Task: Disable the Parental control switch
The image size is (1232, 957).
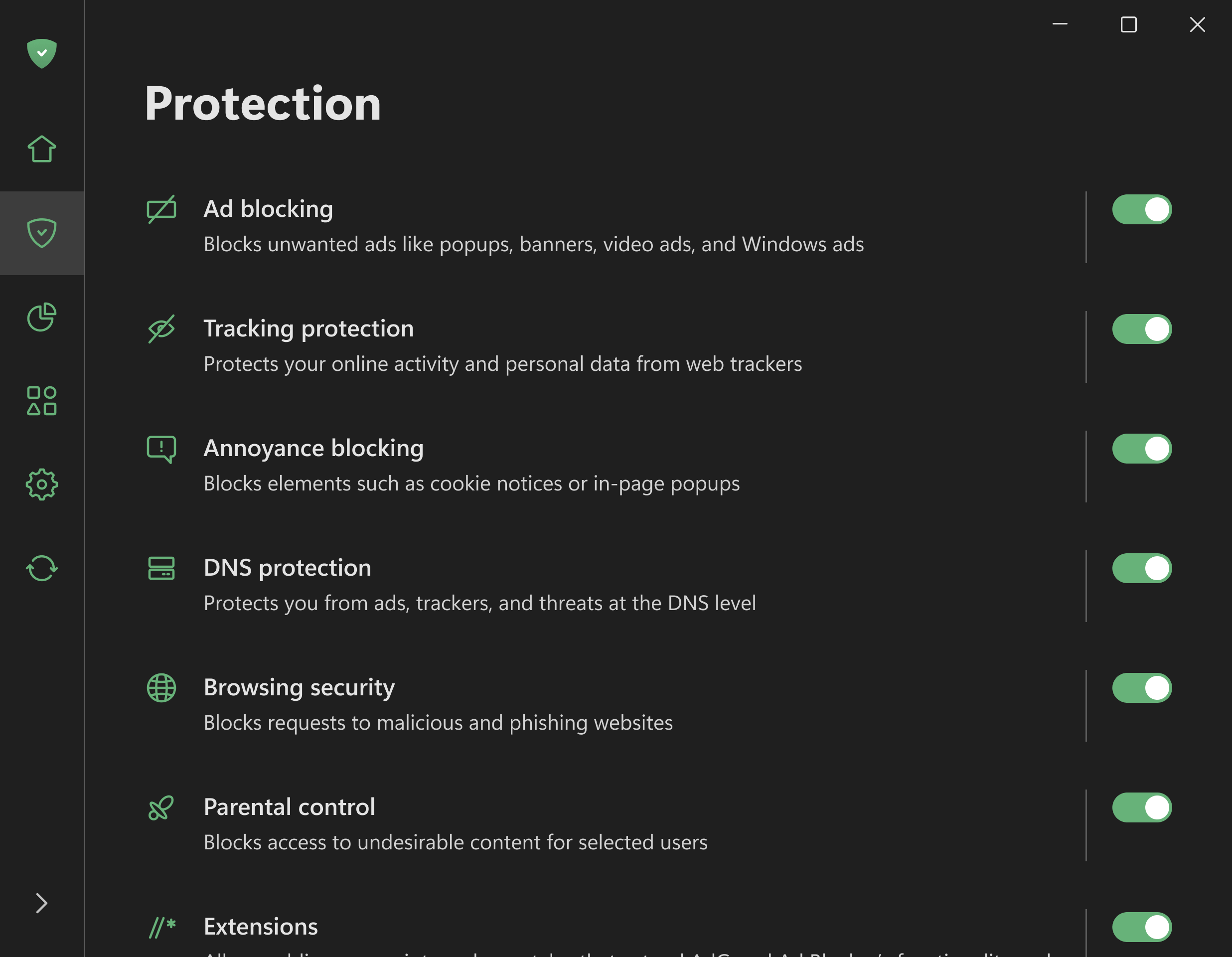Action: pos(1142,807)
